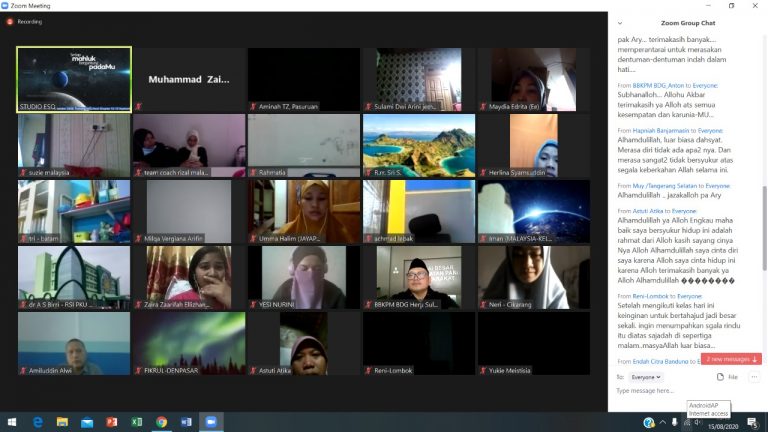
Task: Open Microsoft Edge from the taskbar
Action: pos(38,422)
